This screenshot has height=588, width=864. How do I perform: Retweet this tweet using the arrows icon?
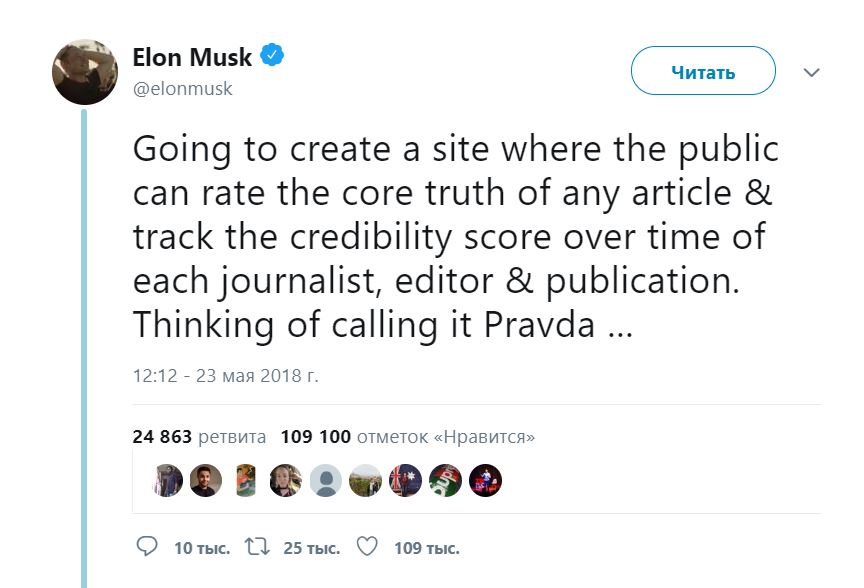[x=258, y=547]
